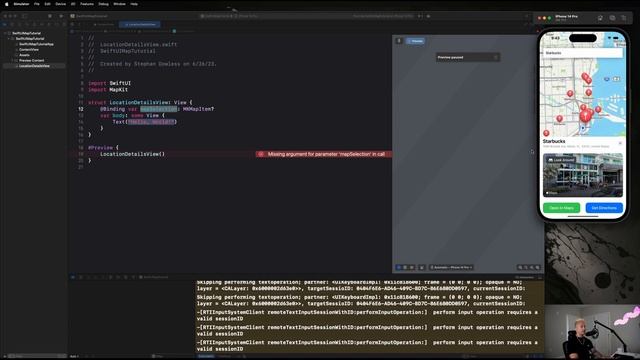Image resolution: width=640 pixels, height=360 pixels.
Task: Zoom in the canvas preview
Action: coord(537,267)
